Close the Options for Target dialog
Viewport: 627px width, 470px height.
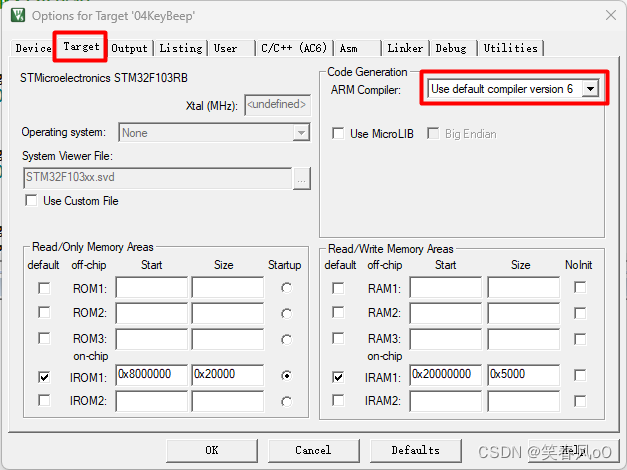pyautogui.click(x=611, y=16)
